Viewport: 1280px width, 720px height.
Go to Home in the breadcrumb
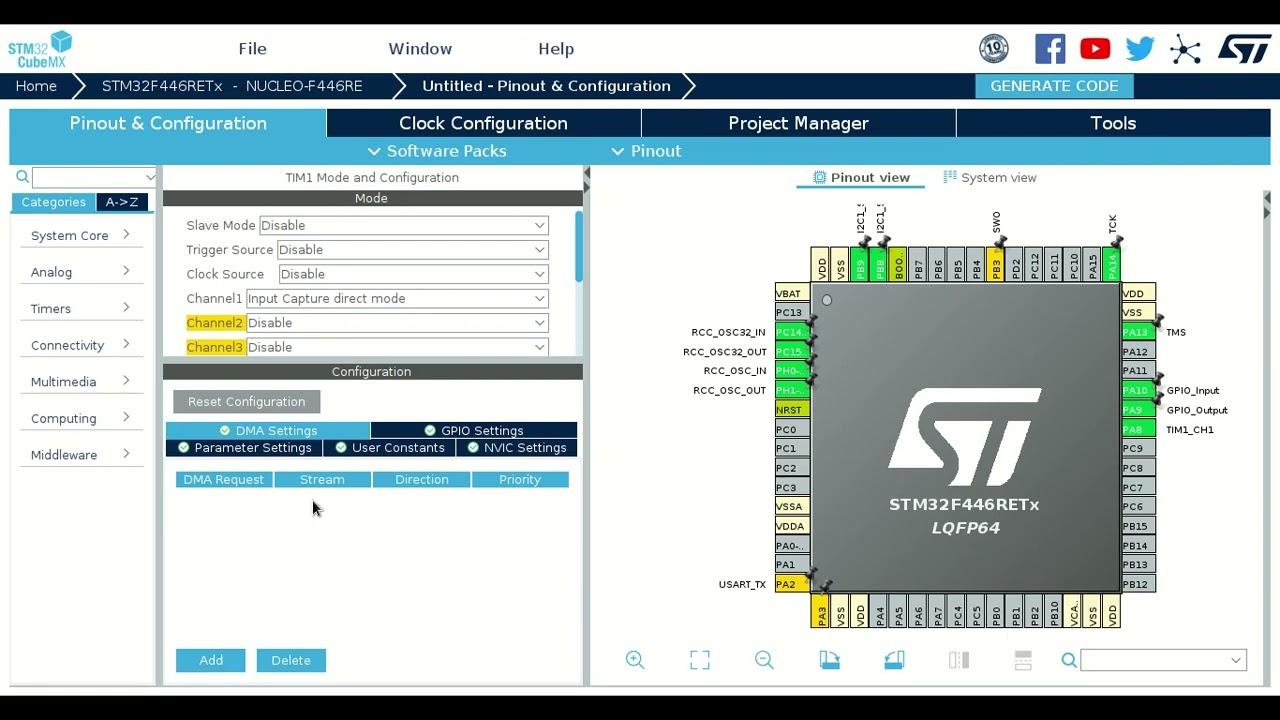click(x=36, y=86)
